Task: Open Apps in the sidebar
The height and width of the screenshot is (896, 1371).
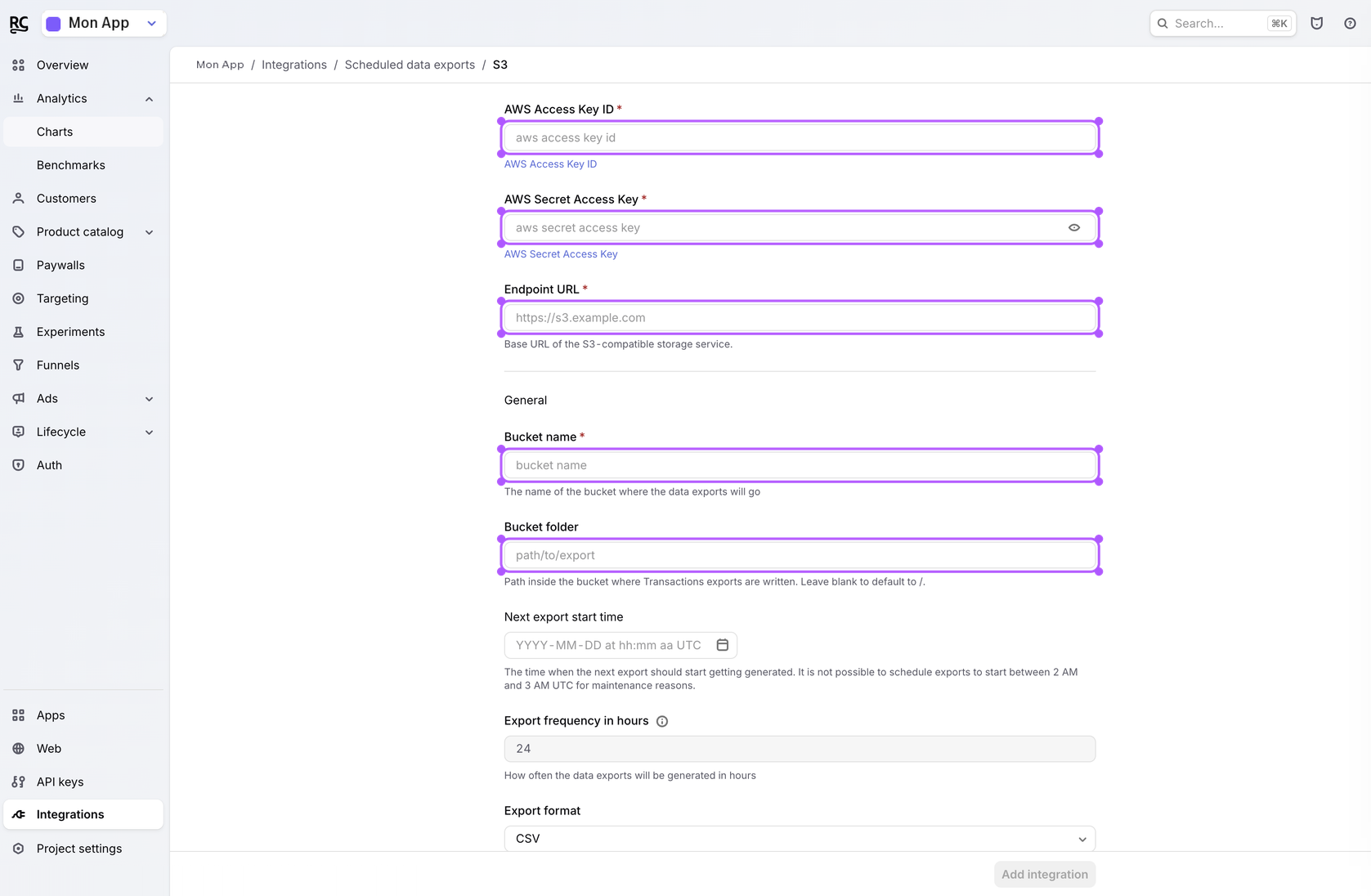Action: [x=83, y=715]
